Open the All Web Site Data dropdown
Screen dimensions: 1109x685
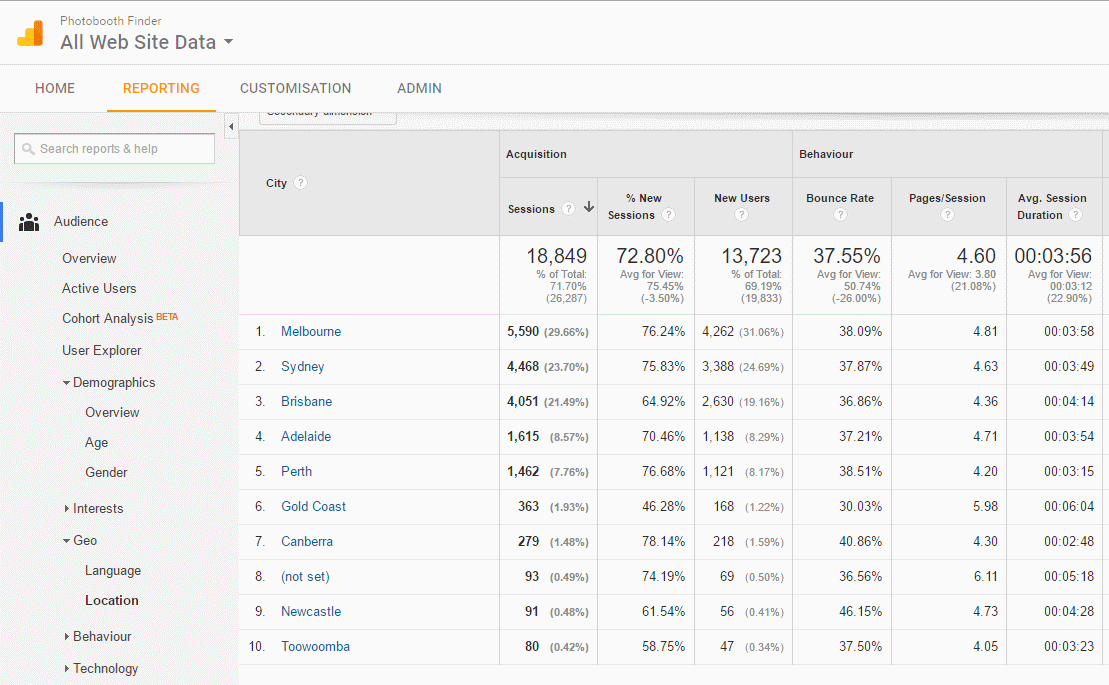tap(147, 42)
